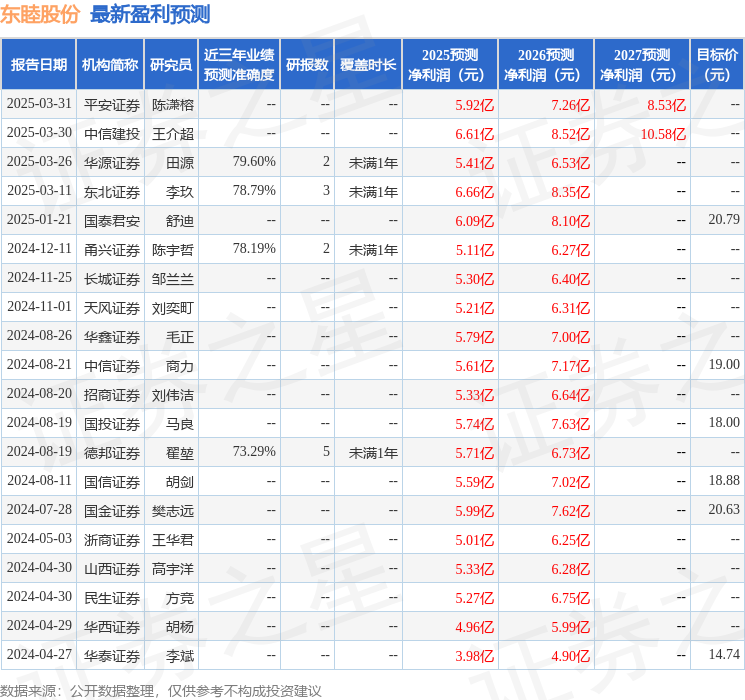The image size is (745, 700).
Task: Click date cell 2025-03-31
Action: click(39, 104)
